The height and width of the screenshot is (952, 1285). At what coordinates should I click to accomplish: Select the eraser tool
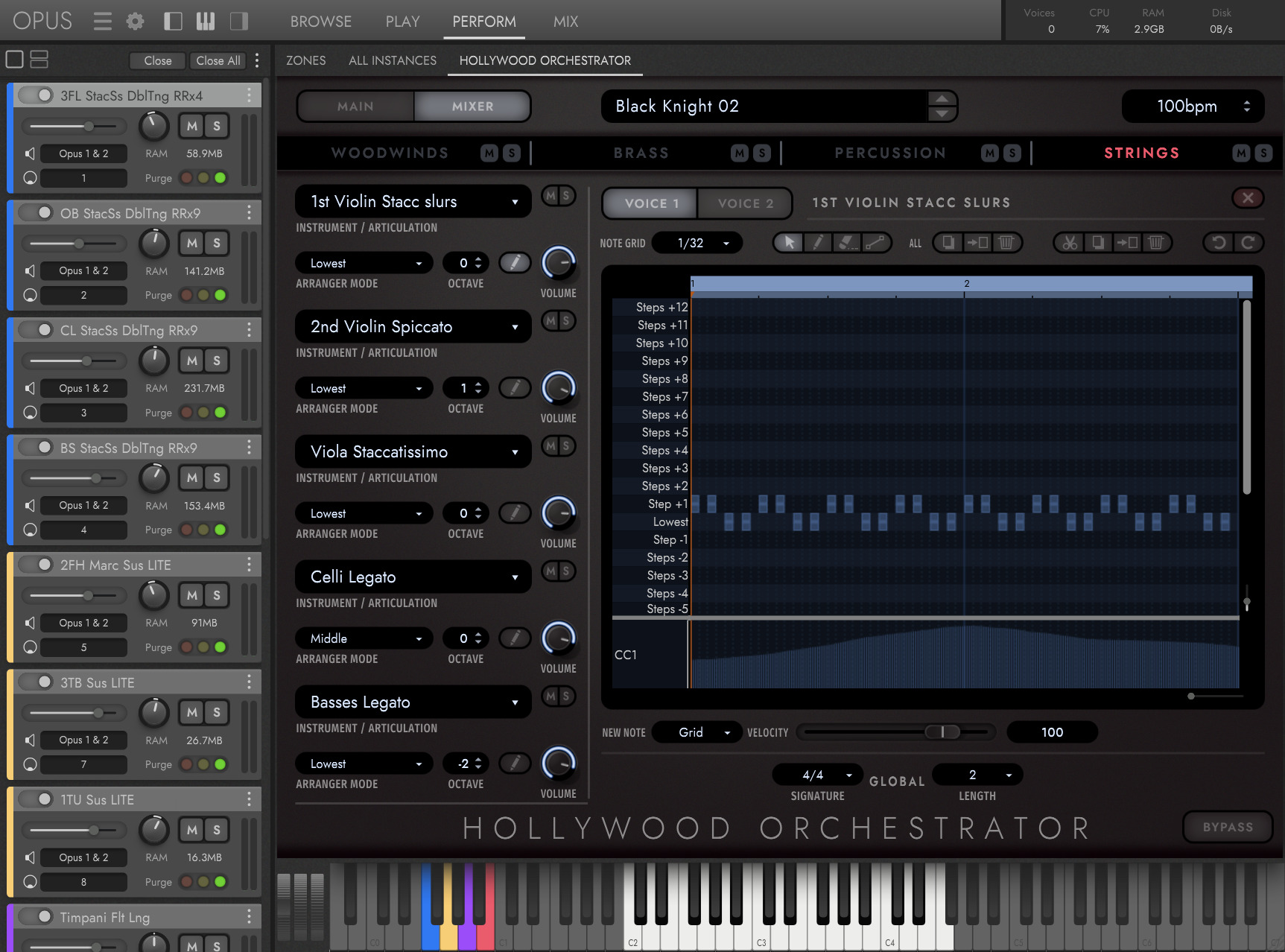[846, 242]
